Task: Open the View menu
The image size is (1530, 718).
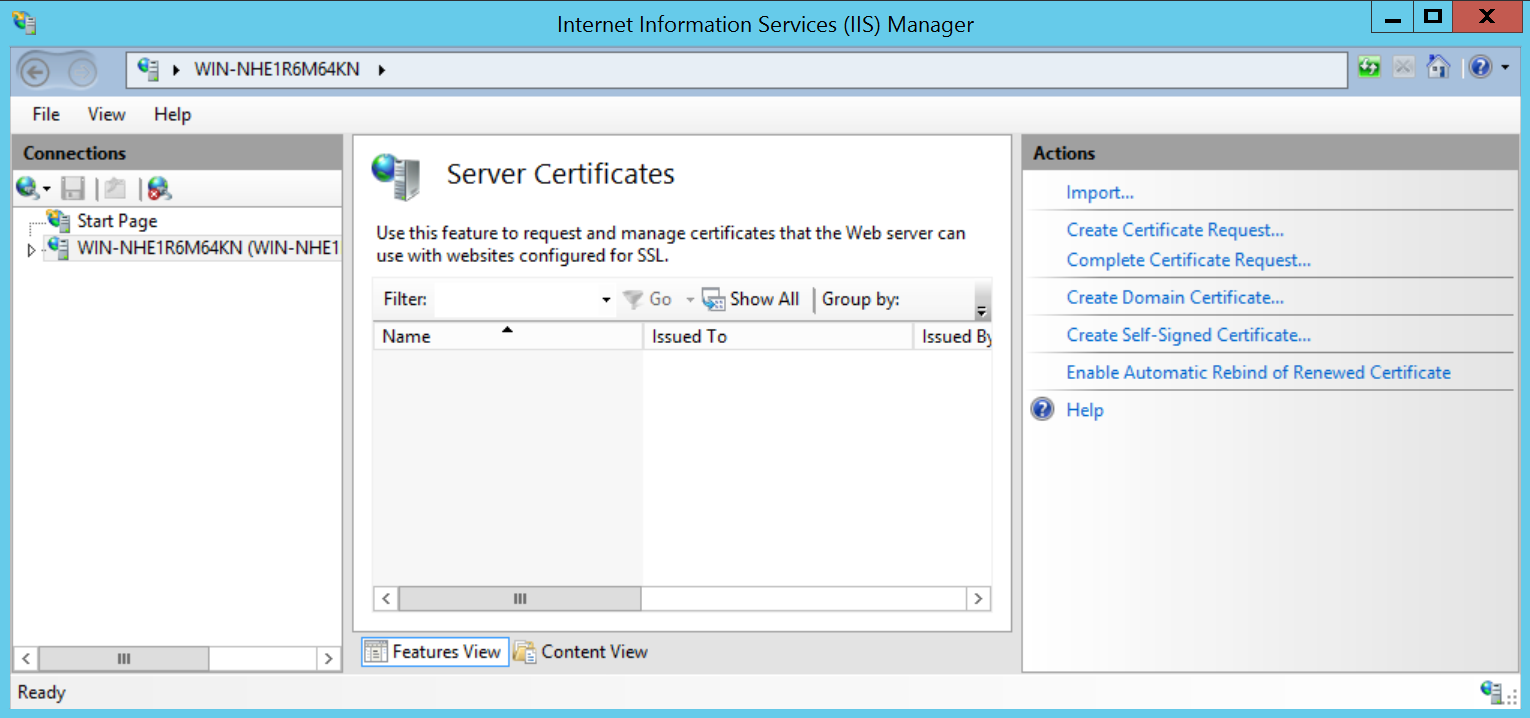Action: coord(106,114)
